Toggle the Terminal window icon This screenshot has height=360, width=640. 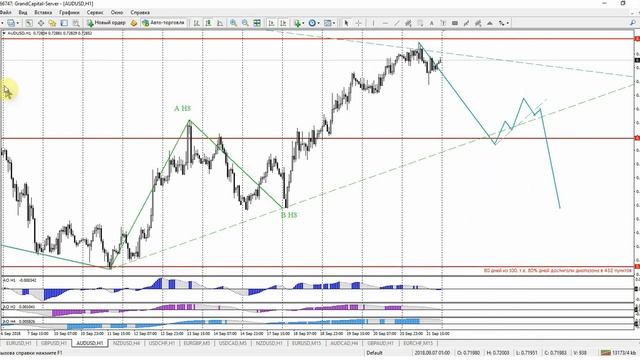click(x=64, y=23)
